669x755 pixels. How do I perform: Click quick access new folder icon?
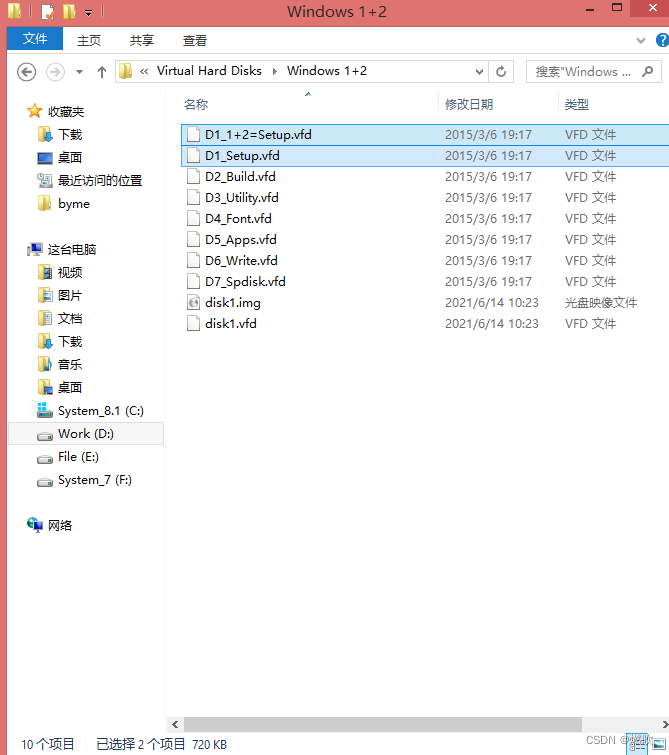pyautogui.click(x=69, y=12)
